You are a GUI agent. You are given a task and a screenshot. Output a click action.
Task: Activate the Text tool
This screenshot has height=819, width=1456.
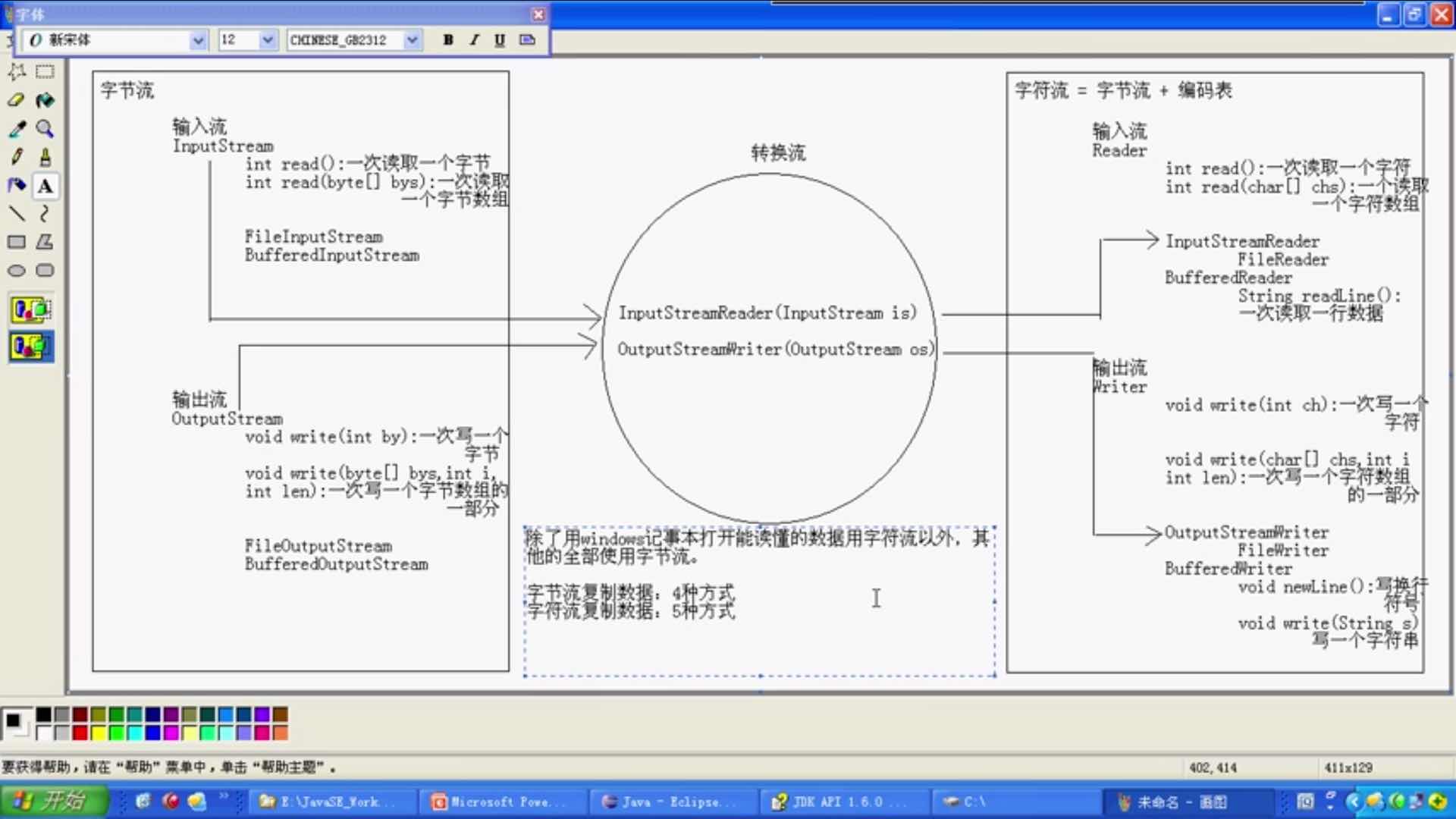[45, 186]
